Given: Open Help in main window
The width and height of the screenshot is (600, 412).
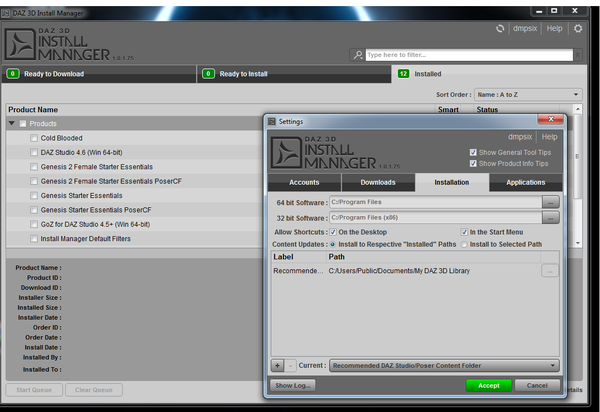Looking at the screenshot, I should tap(554, 29).
